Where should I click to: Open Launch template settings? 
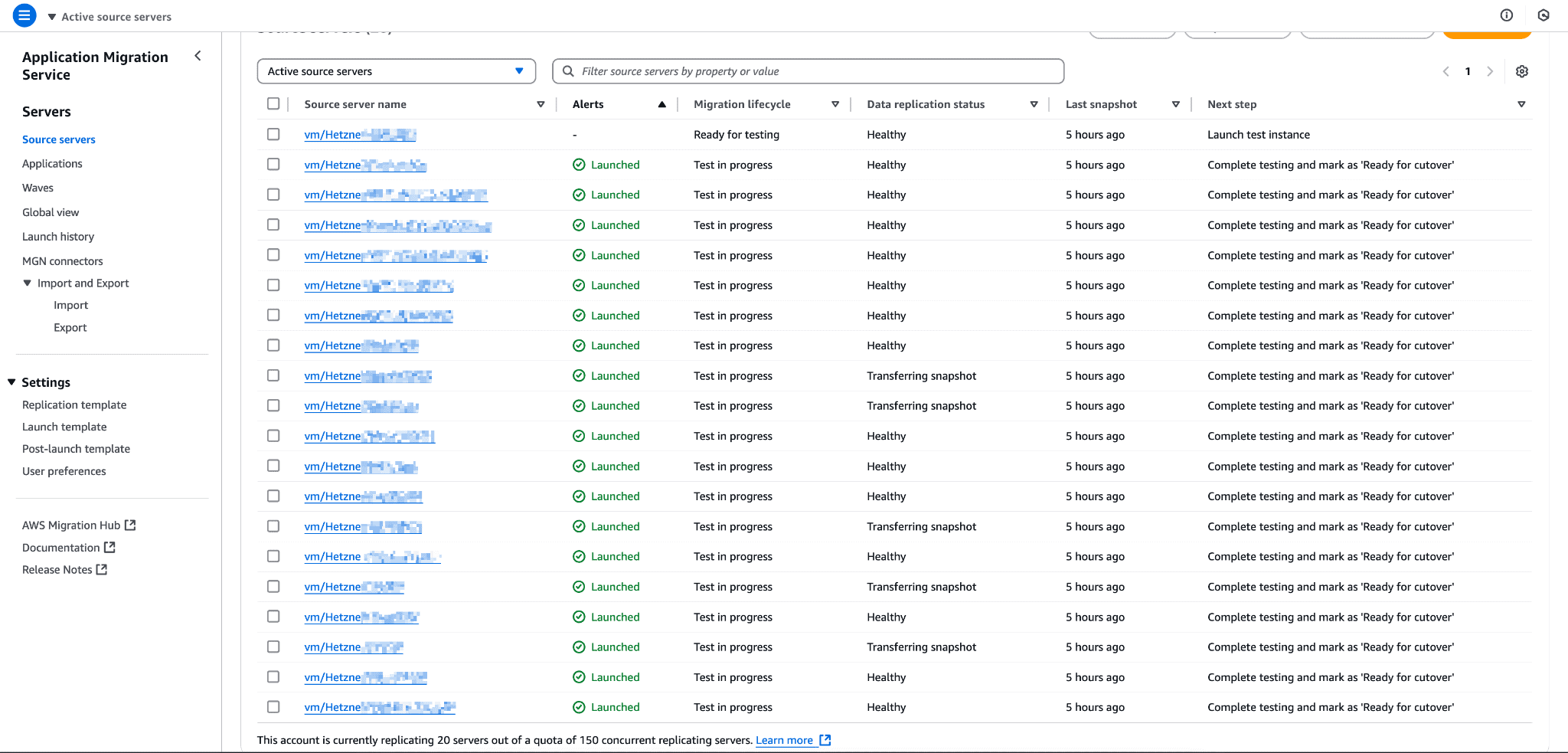(x=64, y=427)
